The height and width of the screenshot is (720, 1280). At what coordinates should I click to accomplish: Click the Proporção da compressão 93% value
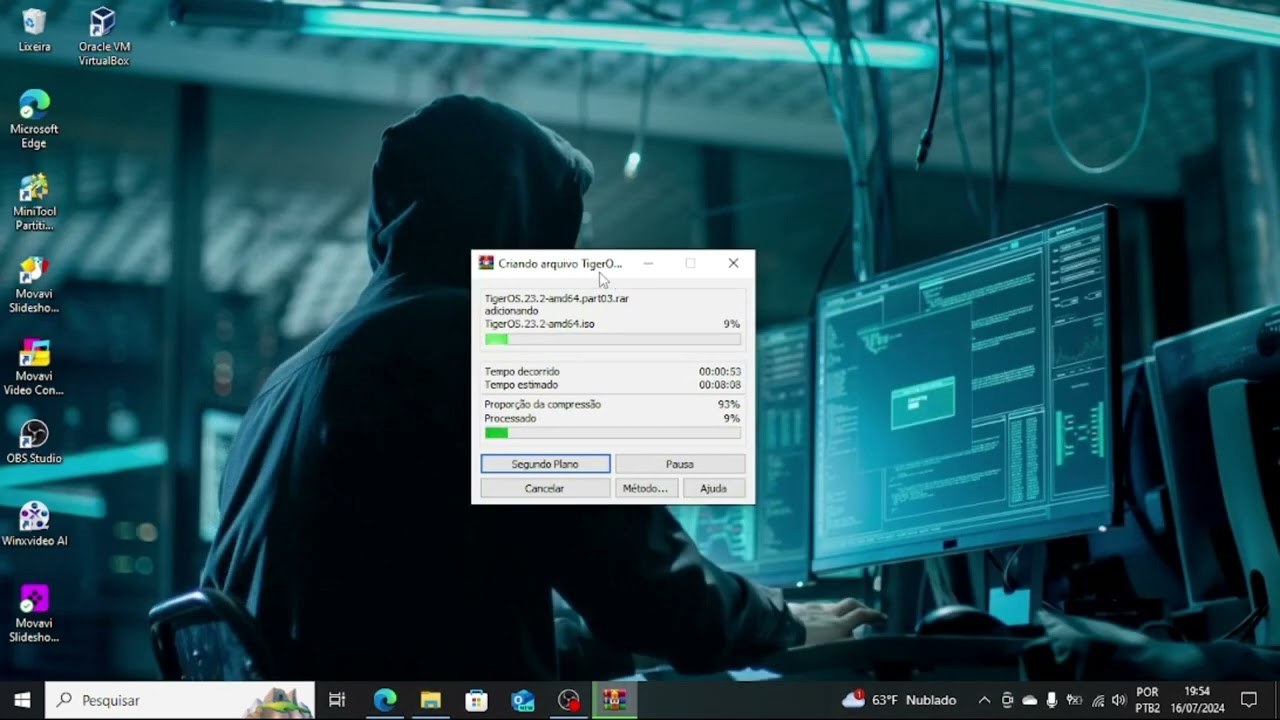point(729,404)
